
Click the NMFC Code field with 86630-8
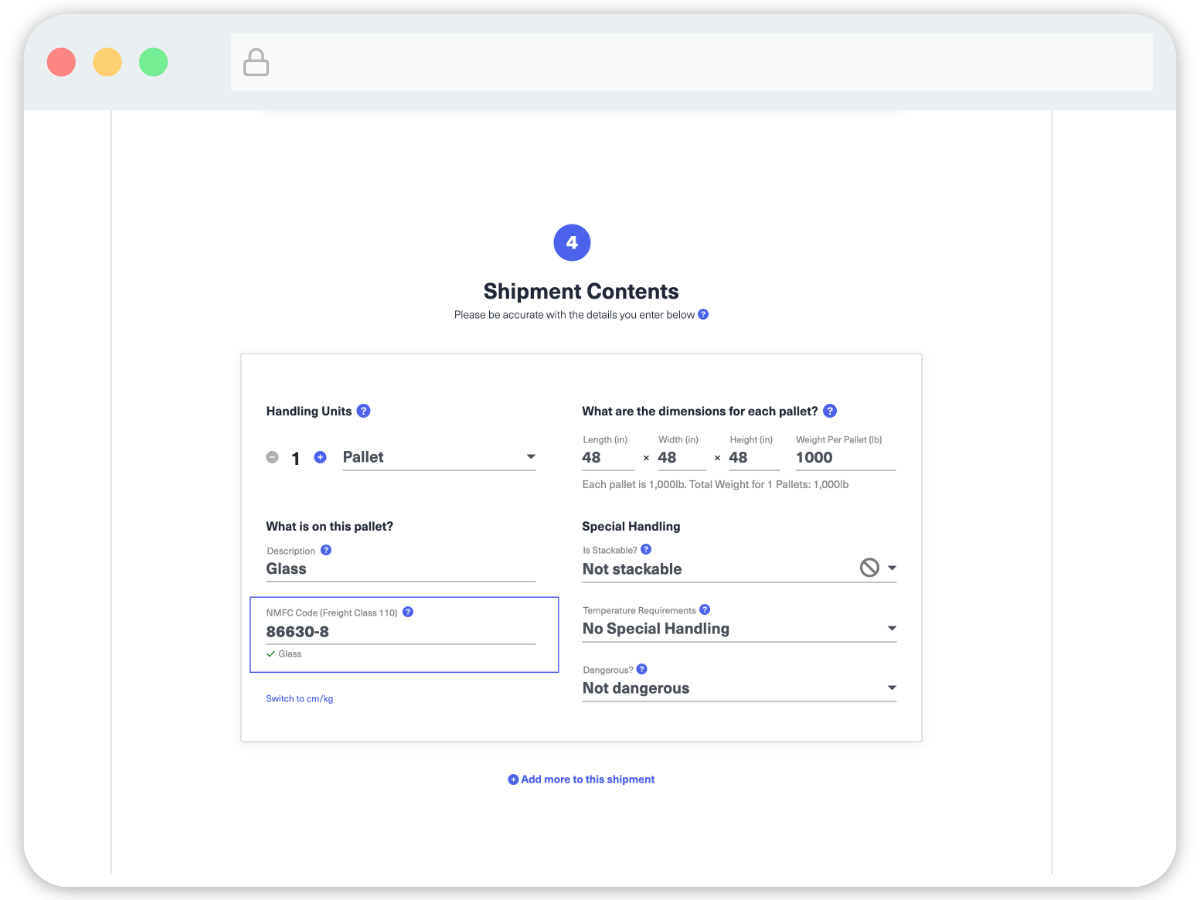click(x=400, y=632)
